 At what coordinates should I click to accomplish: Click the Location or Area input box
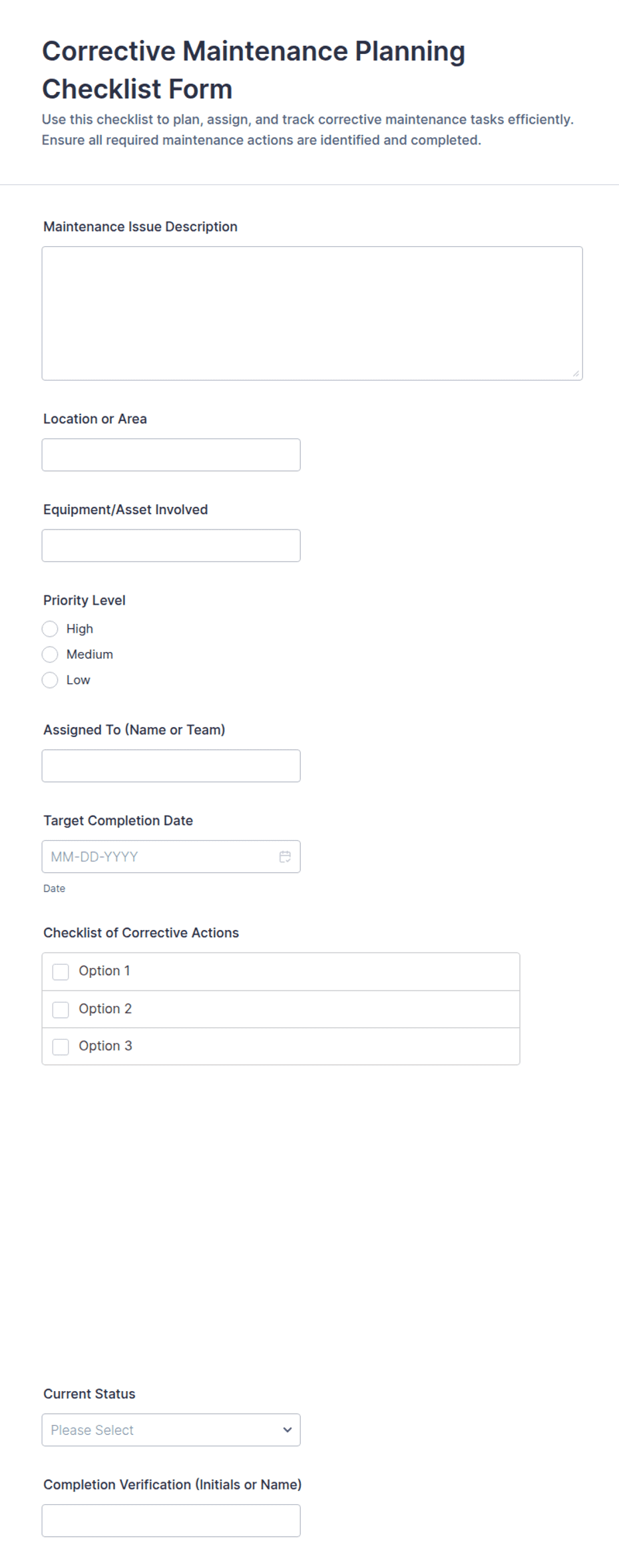tap(171, 455)
